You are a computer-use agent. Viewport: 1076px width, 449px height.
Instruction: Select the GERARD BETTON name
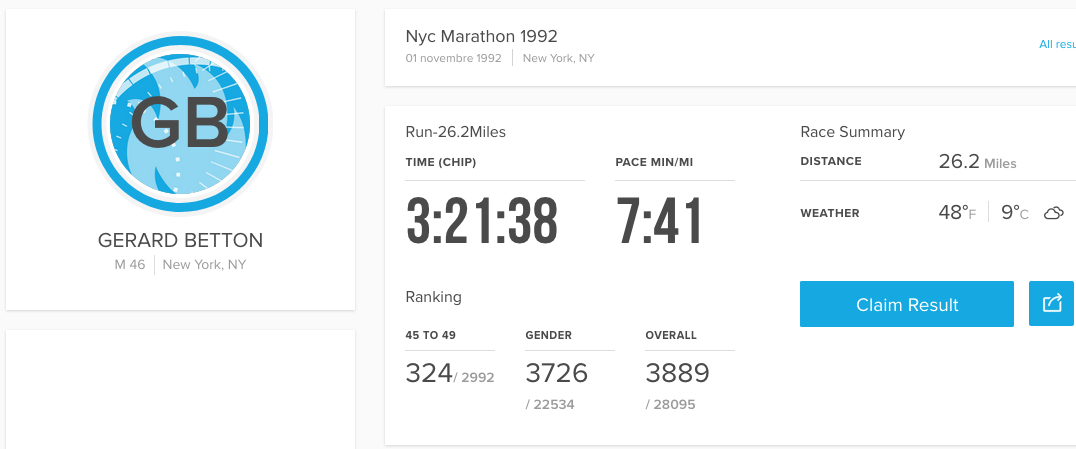pyautogui.click(x=180, y=240)
